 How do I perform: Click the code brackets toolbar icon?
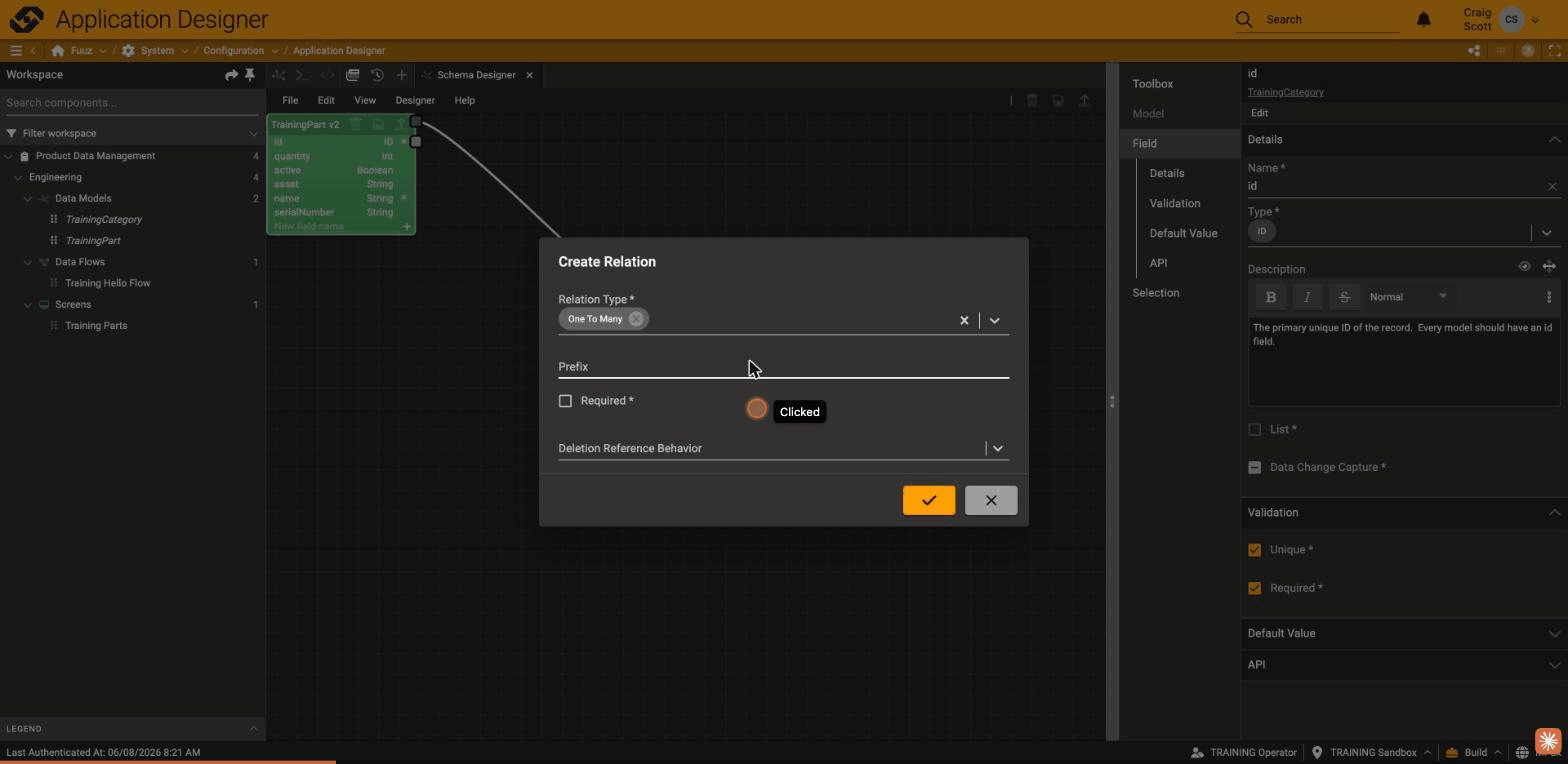[328, 75]
